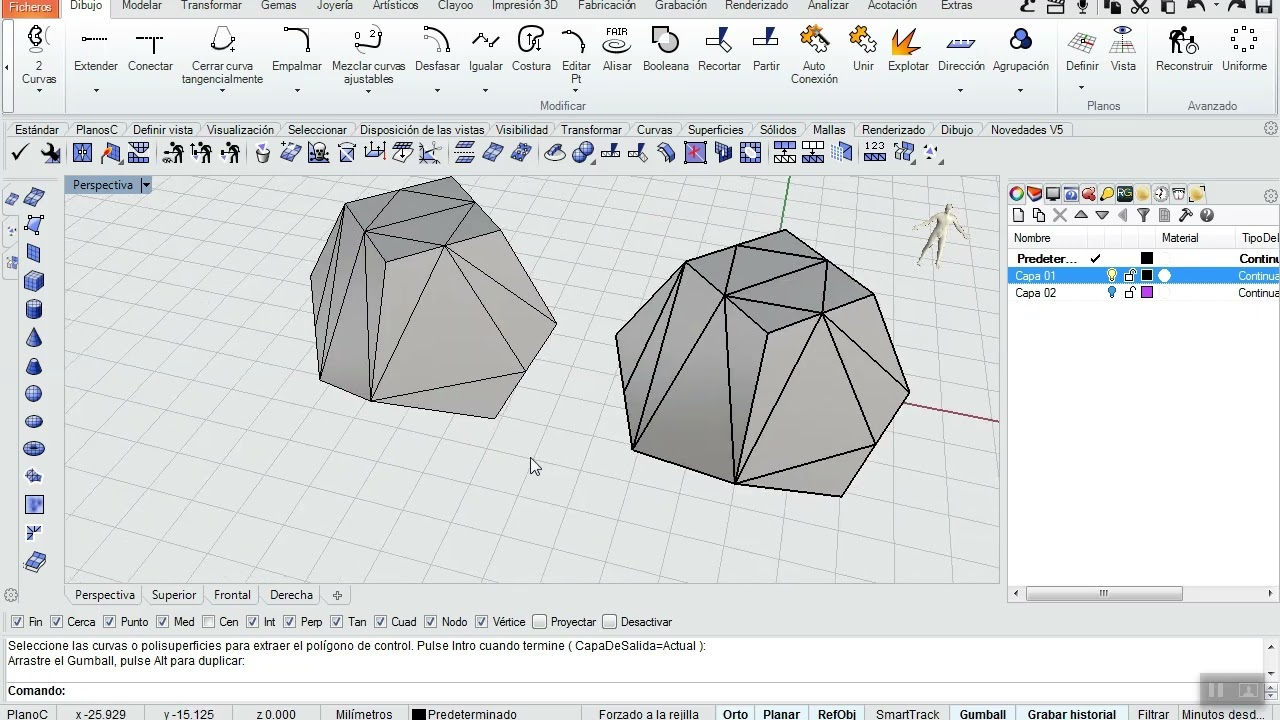1280x720 pixels.
Task: Enable the Proyectar checkbox
Action: click(540, 622)
